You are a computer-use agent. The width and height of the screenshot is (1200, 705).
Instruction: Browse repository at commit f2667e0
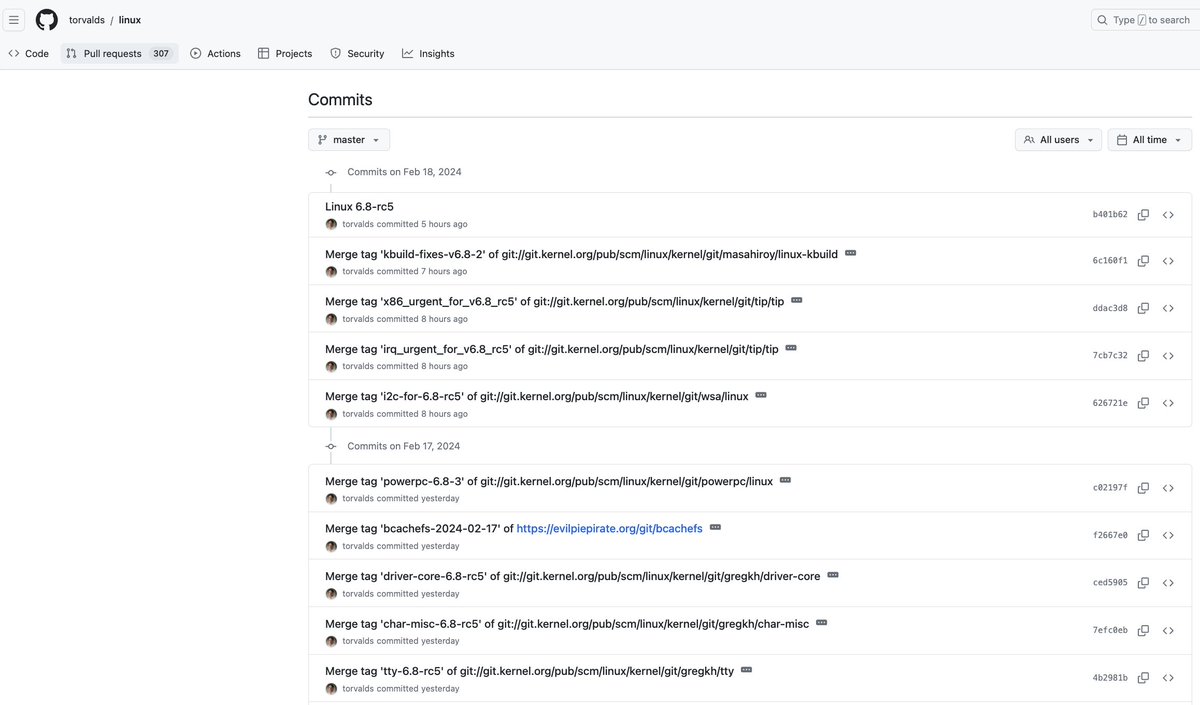tap(1168, 535)
